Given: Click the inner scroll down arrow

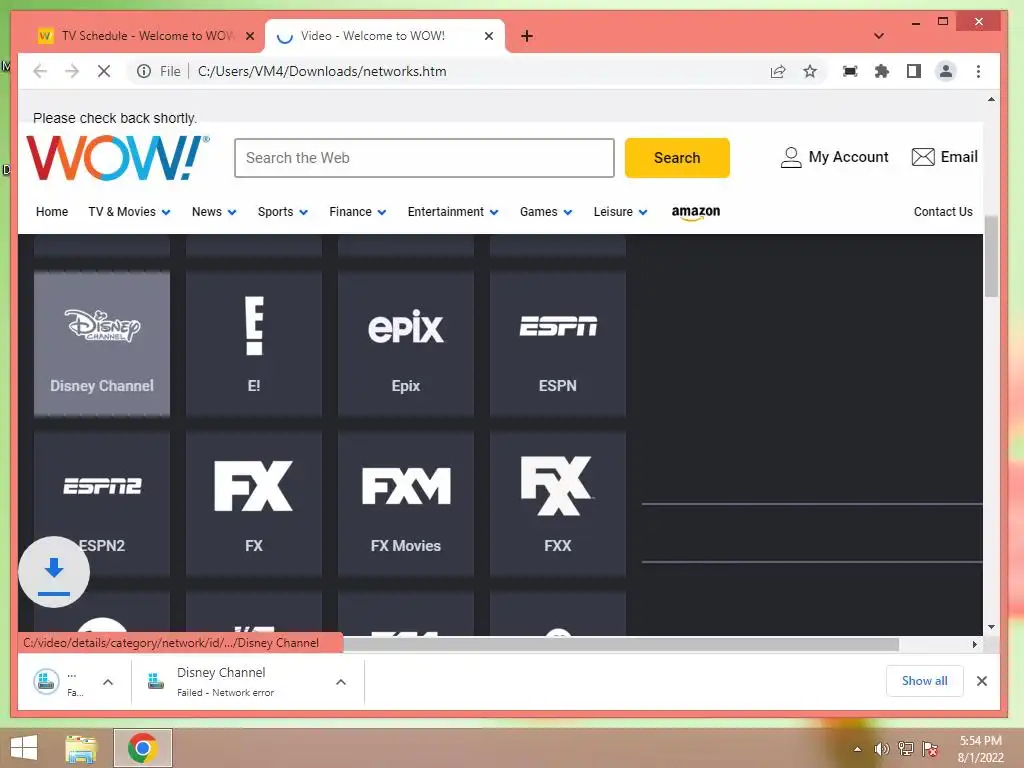Looking at the screenshot, I should (x=991, y=627).
